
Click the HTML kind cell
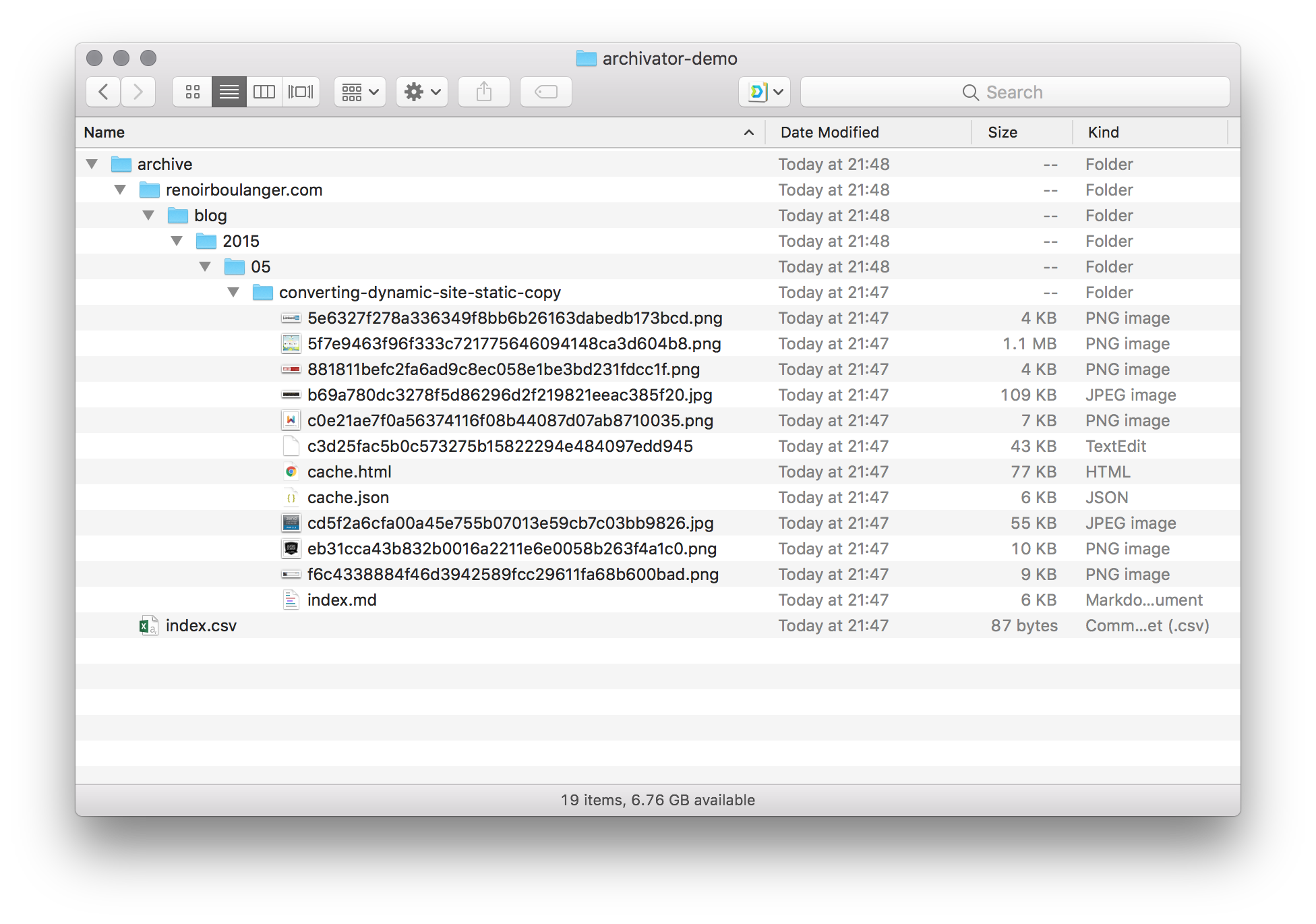pos(1108,471)
